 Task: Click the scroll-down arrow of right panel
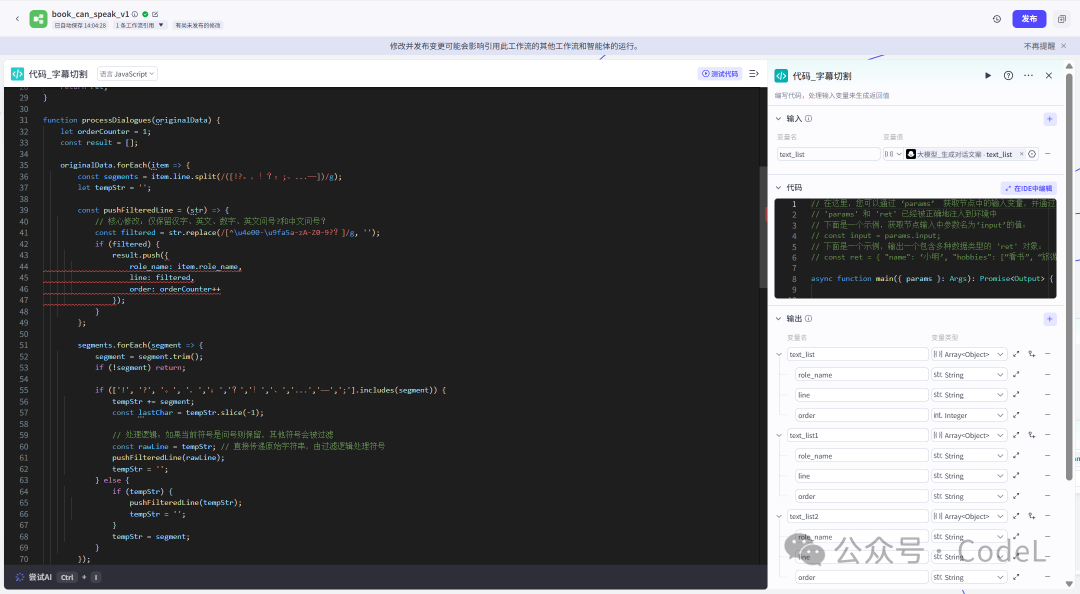coord(1069,584)
